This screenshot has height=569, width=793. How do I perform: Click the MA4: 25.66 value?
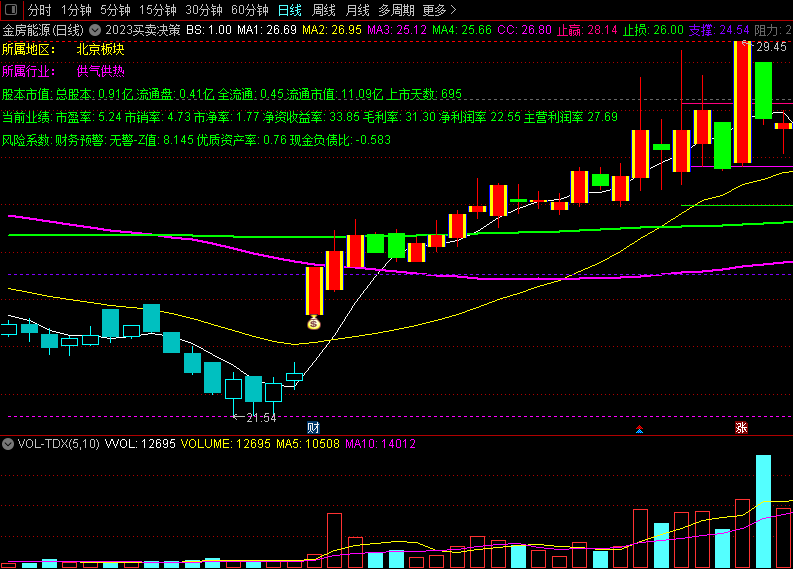pos(462,30)
